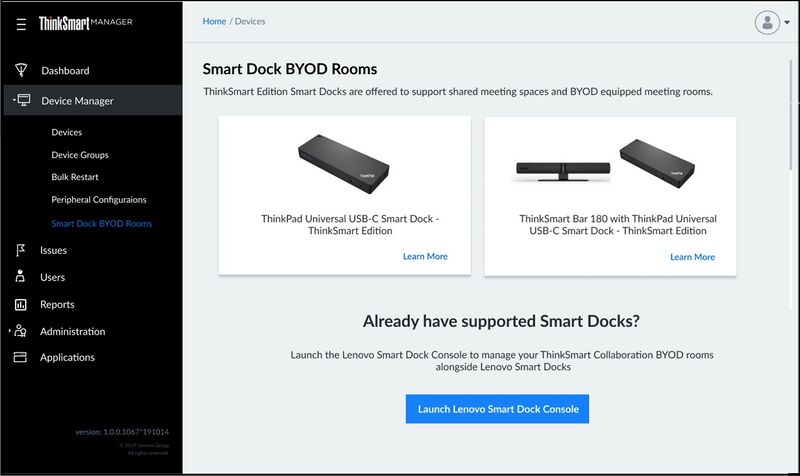Image resolution: width=800 pixels, height=476 pixels.
Task: Select Device Groups in sidebar
Action: (x=80, y=155)
